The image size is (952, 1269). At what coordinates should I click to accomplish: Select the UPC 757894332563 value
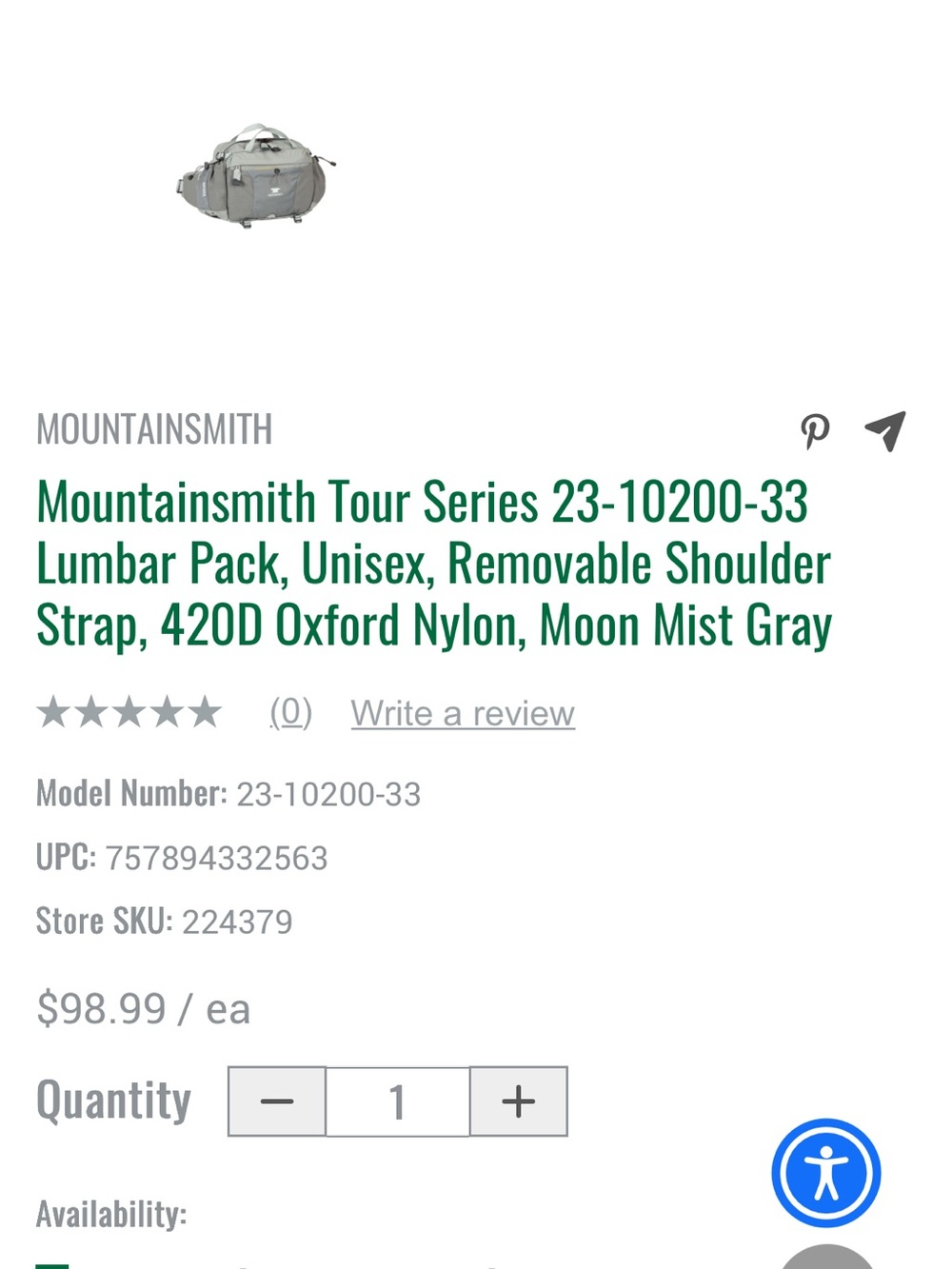click(216, 859)
